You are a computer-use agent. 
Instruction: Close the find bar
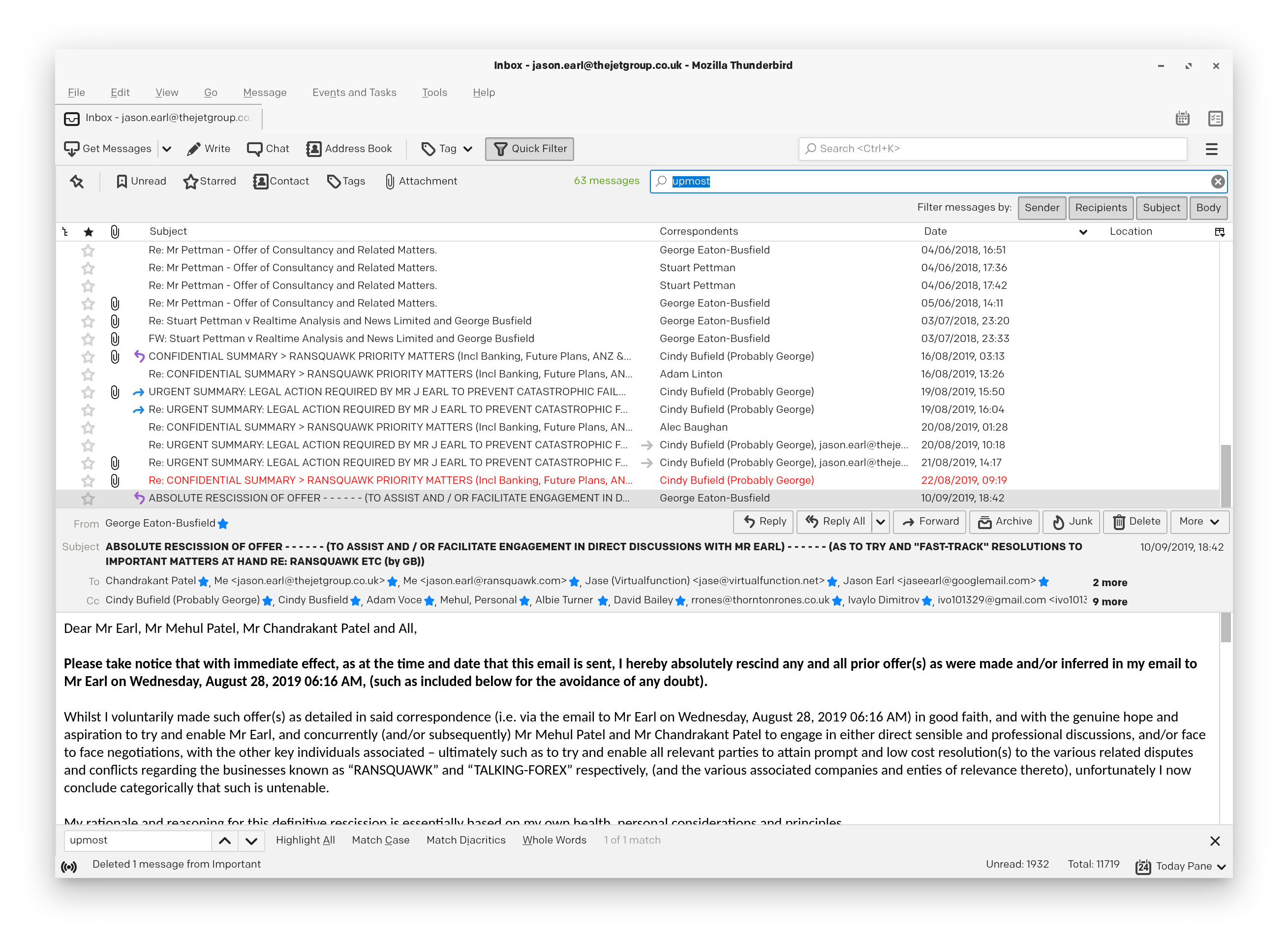tap(1215, 841)
